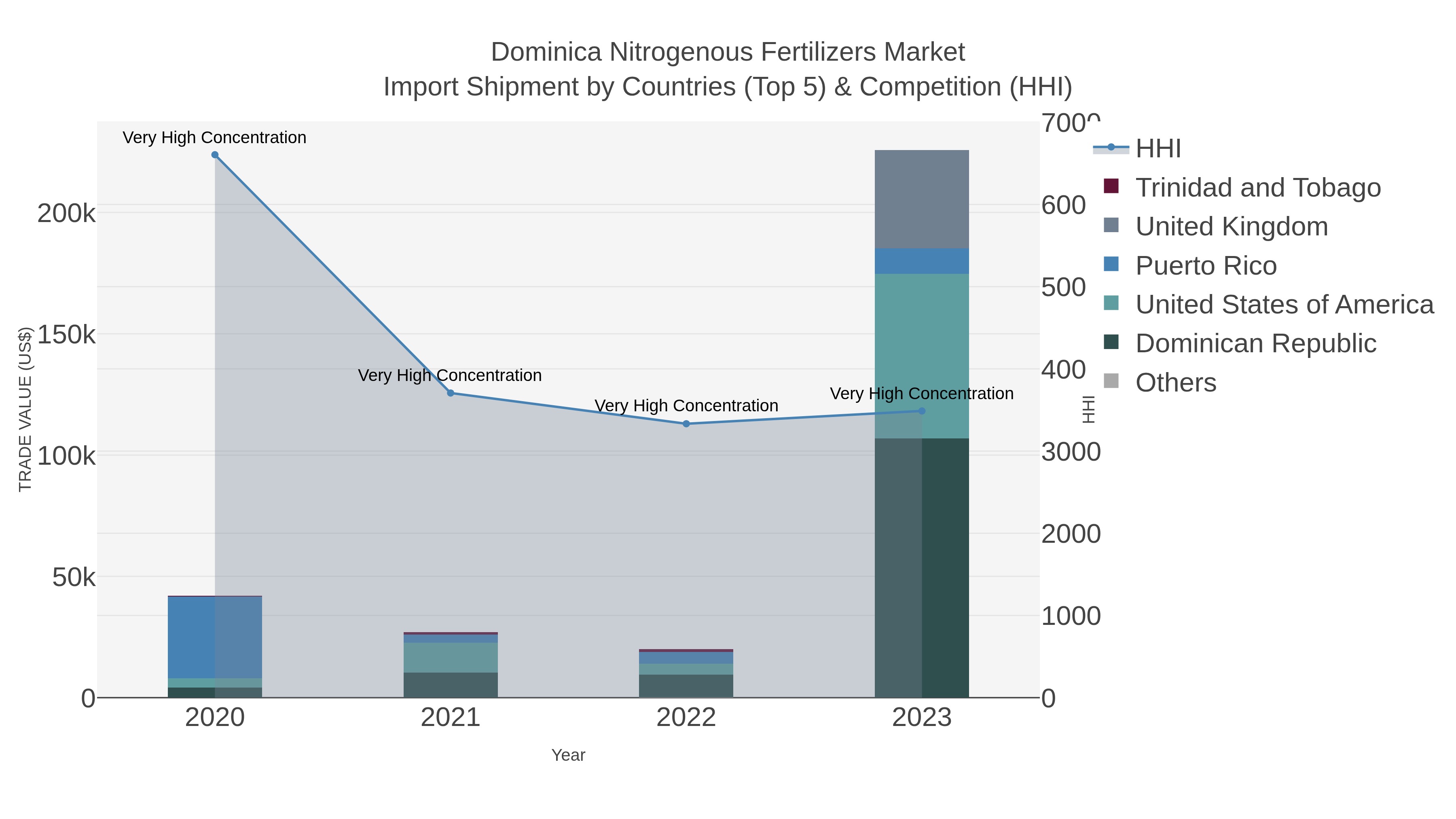Image resolution: width=1456 pixels, height=819 pixels.
Task: Toggle the HHI legend entry
Action: pyautogui.click(x=1136, y=149)
